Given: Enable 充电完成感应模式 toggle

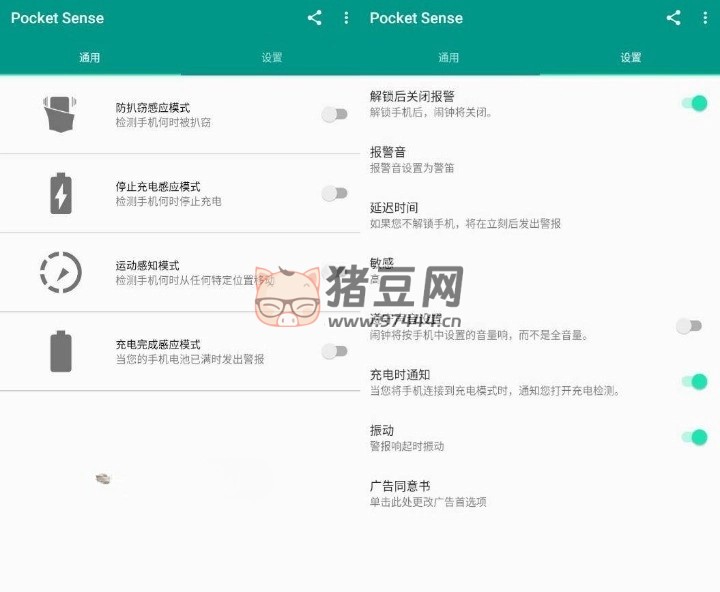Looking at the screenshot, I should click(x=334, y=351).
